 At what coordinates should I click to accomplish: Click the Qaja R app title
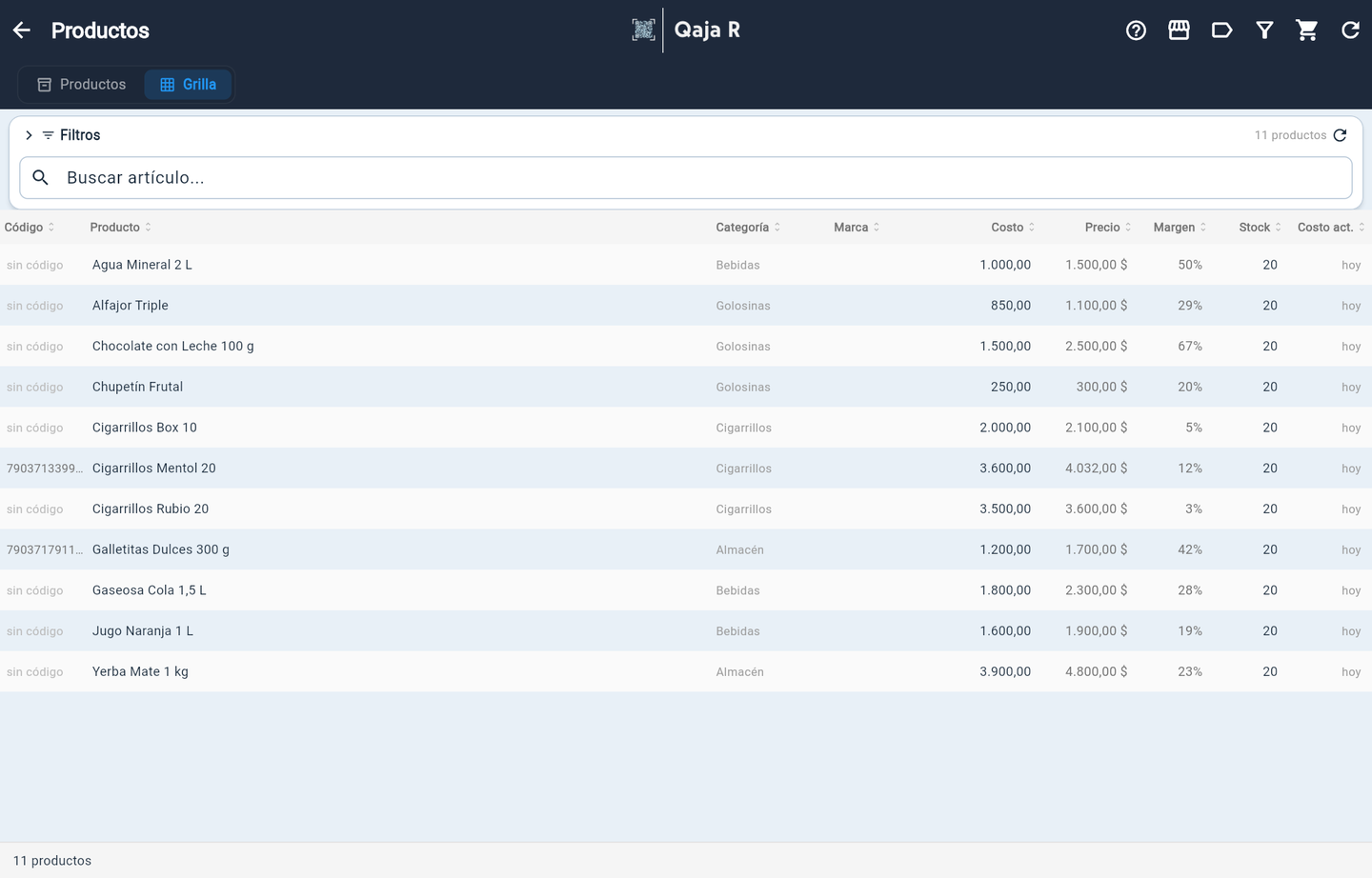(x=707, y=30)
